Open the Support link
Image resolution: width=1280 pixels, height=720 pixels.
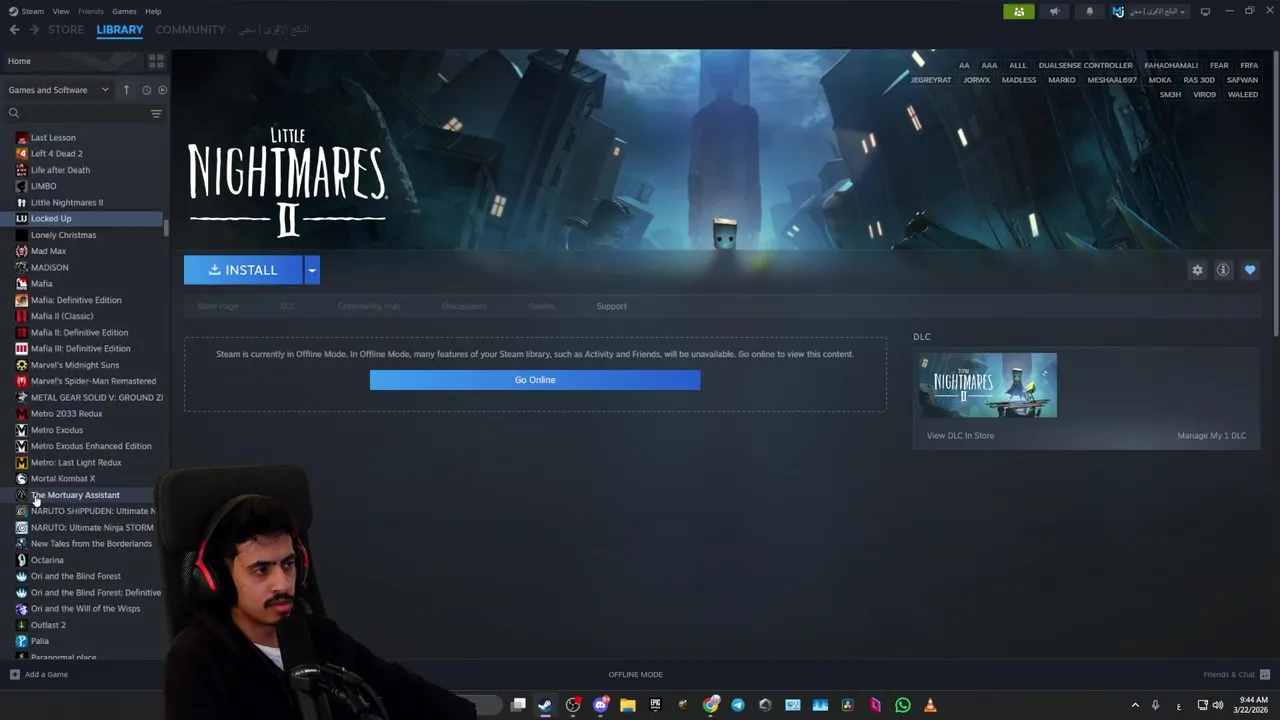click(611, 306)
